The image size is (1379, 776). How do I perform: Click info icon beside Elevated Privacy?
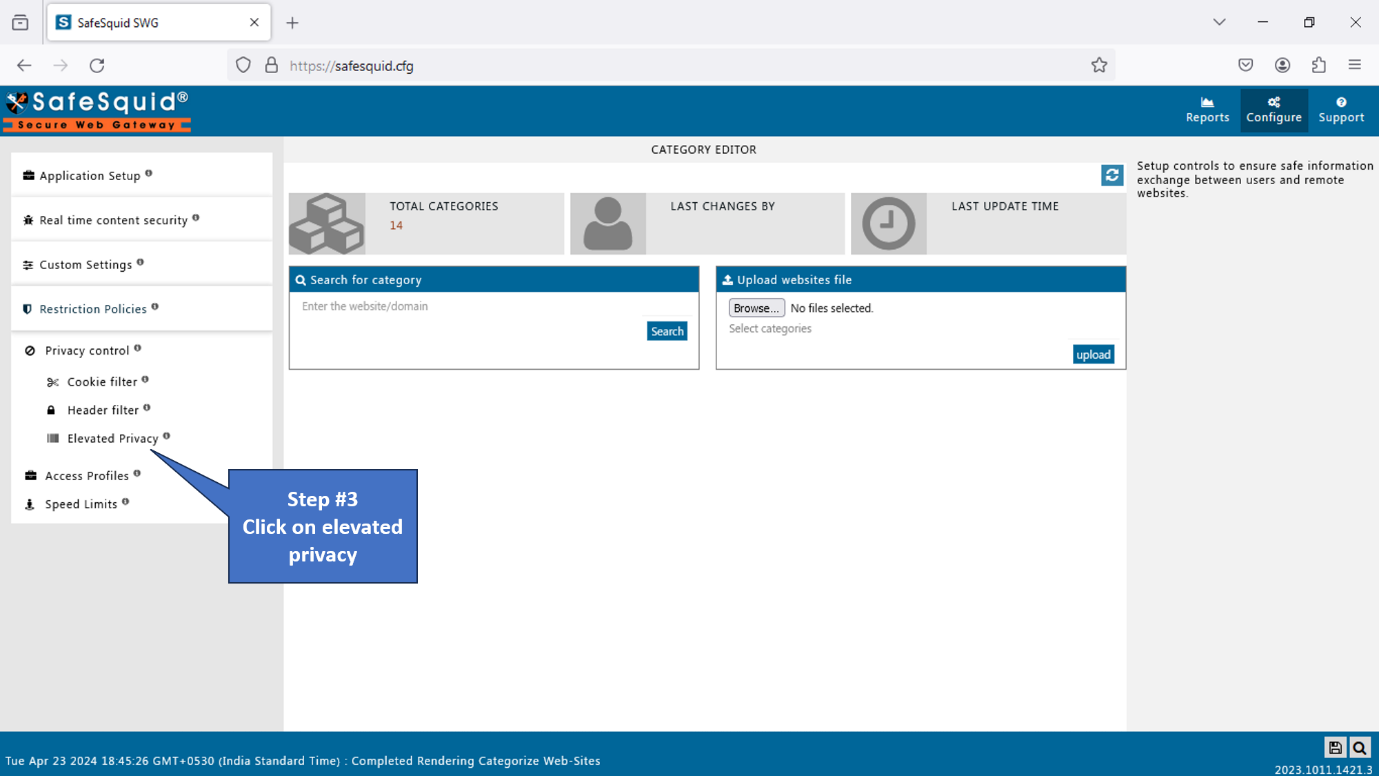(x=167, y=435)
